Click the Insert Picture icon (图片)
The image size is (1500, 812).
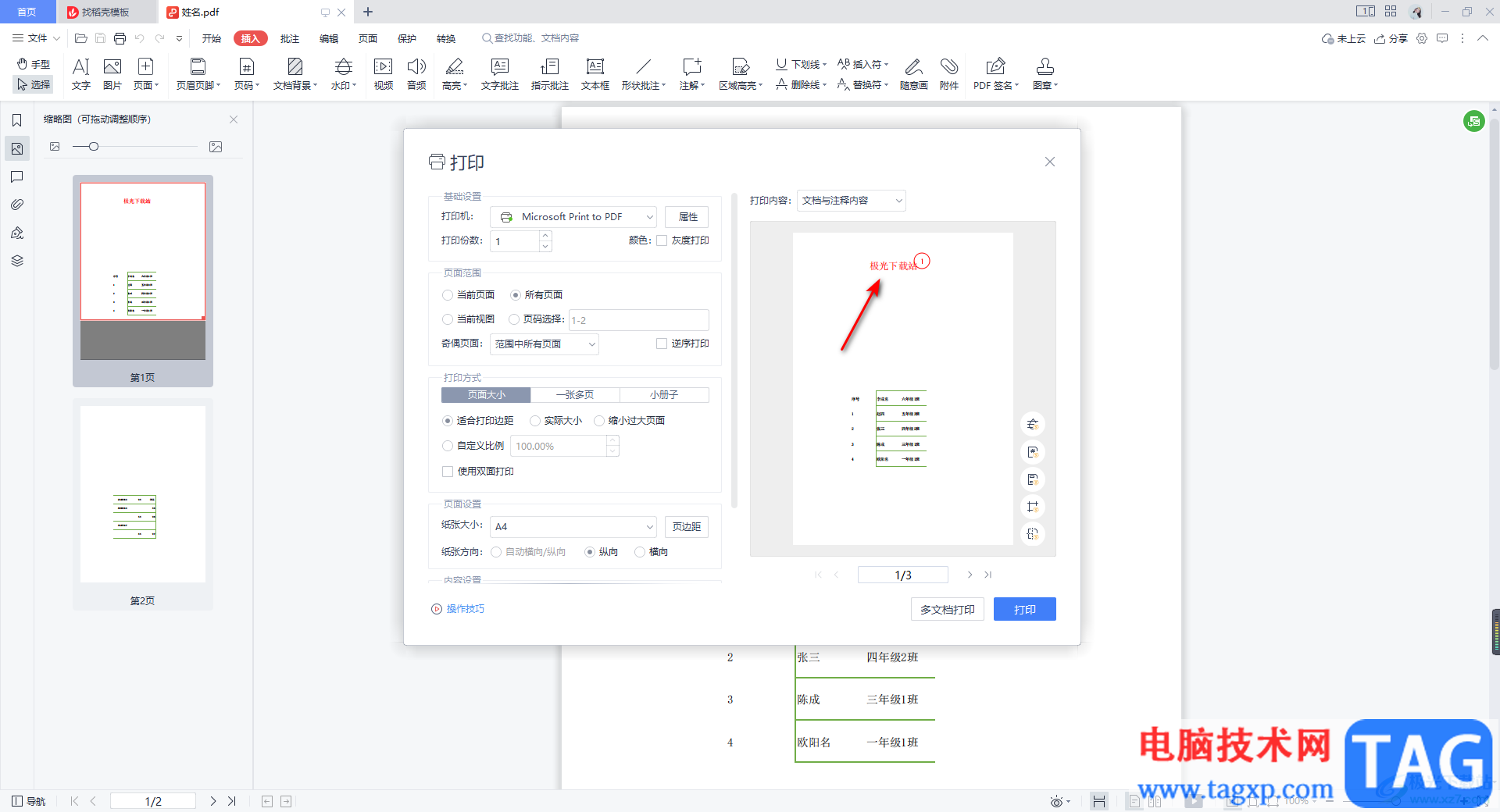point(112,74)
